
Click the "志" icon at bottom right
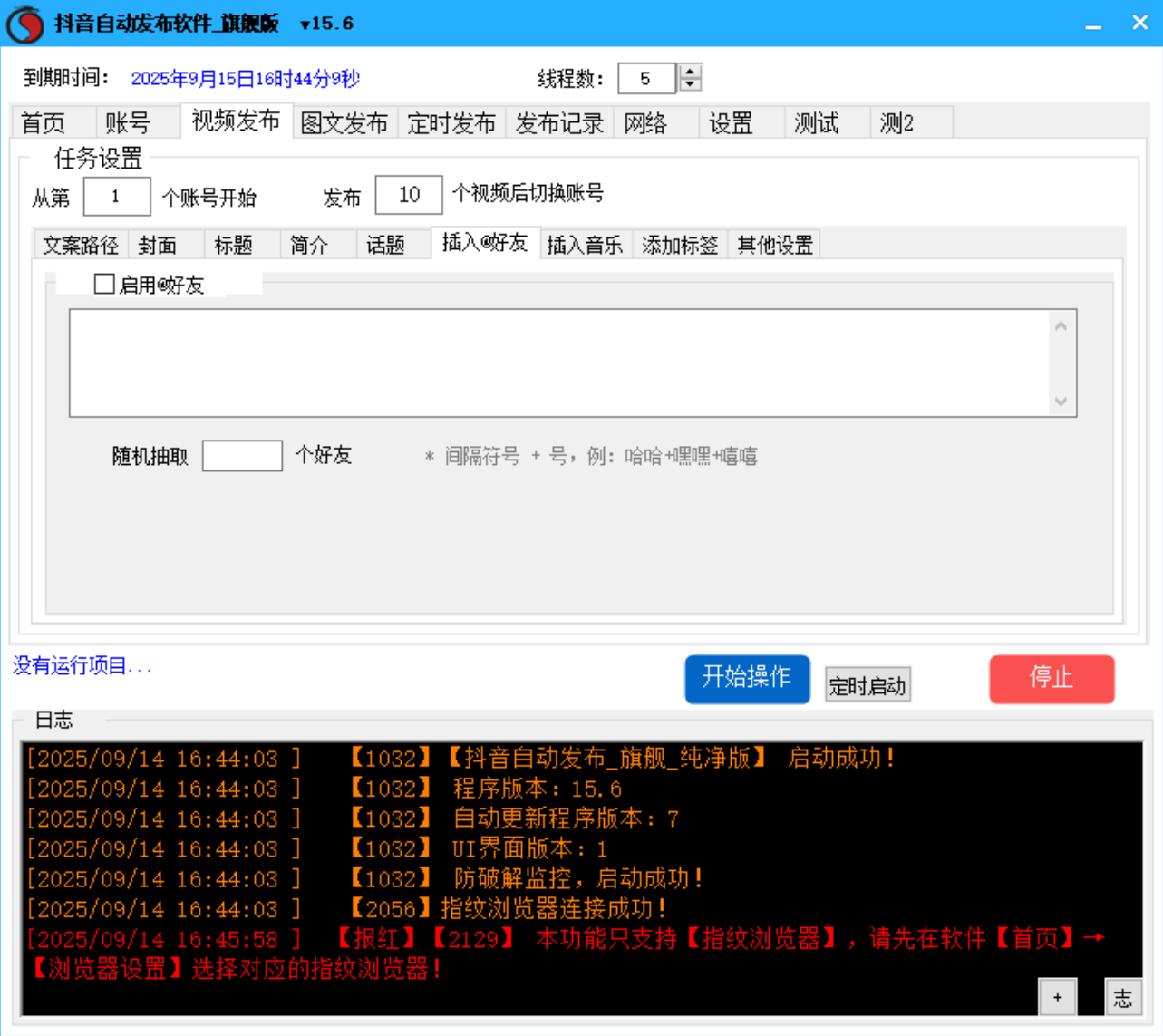(1123, 997)
